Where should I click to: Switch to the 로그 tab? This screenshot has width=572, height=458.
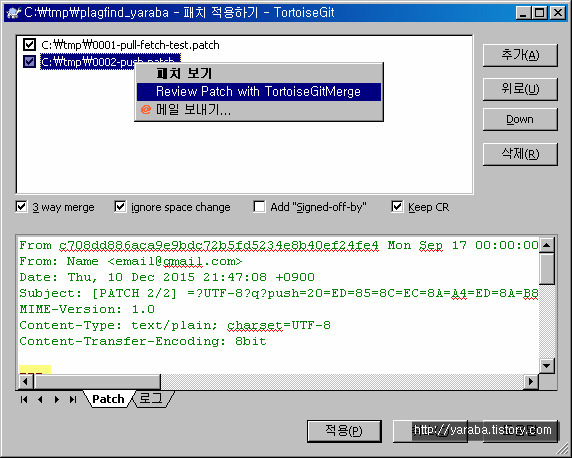coord(151,398)
